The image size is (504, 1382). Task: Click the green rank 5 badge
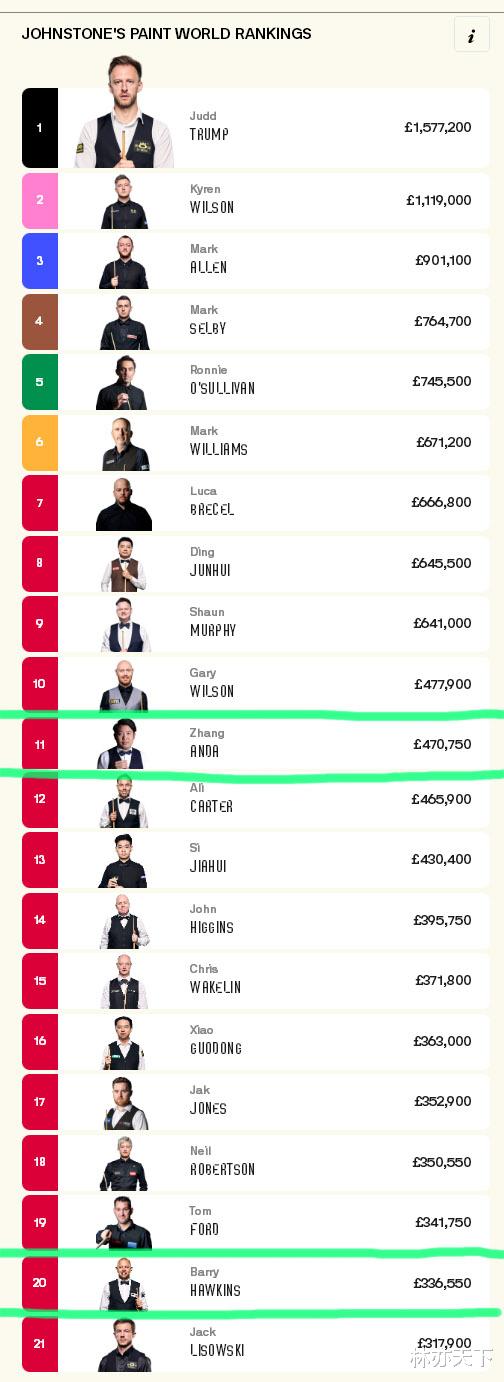point(40,382)
